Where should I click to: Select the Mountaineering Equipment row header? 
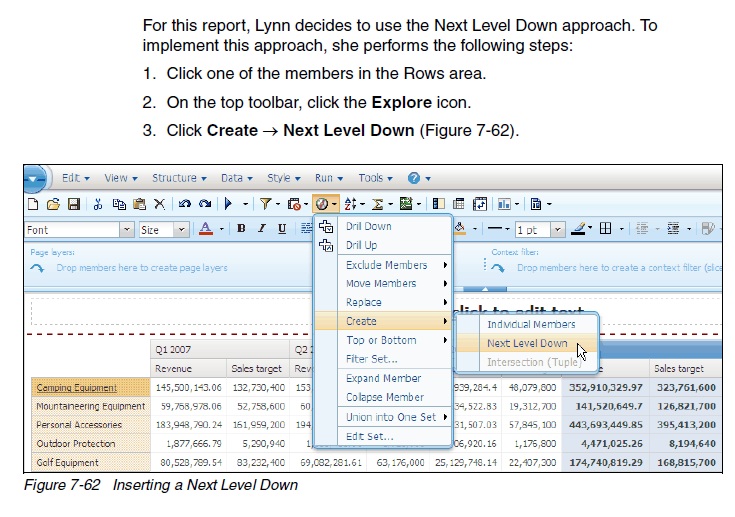pos(91,406)
